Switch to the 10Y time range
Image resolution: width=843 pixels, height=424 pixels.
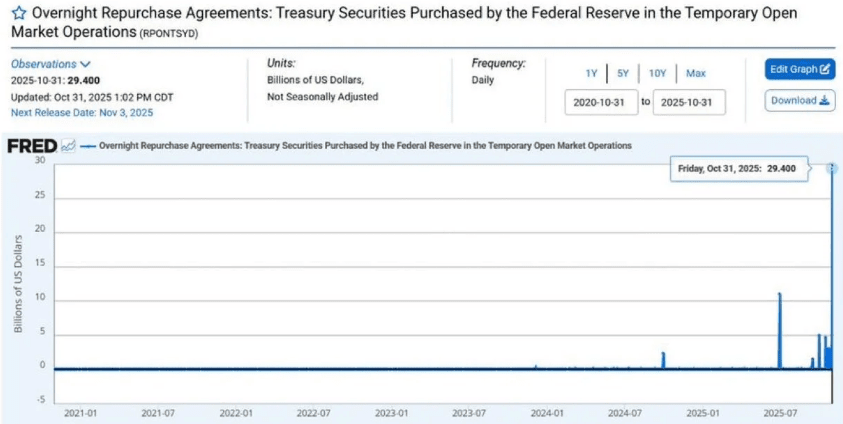[657, 73]
